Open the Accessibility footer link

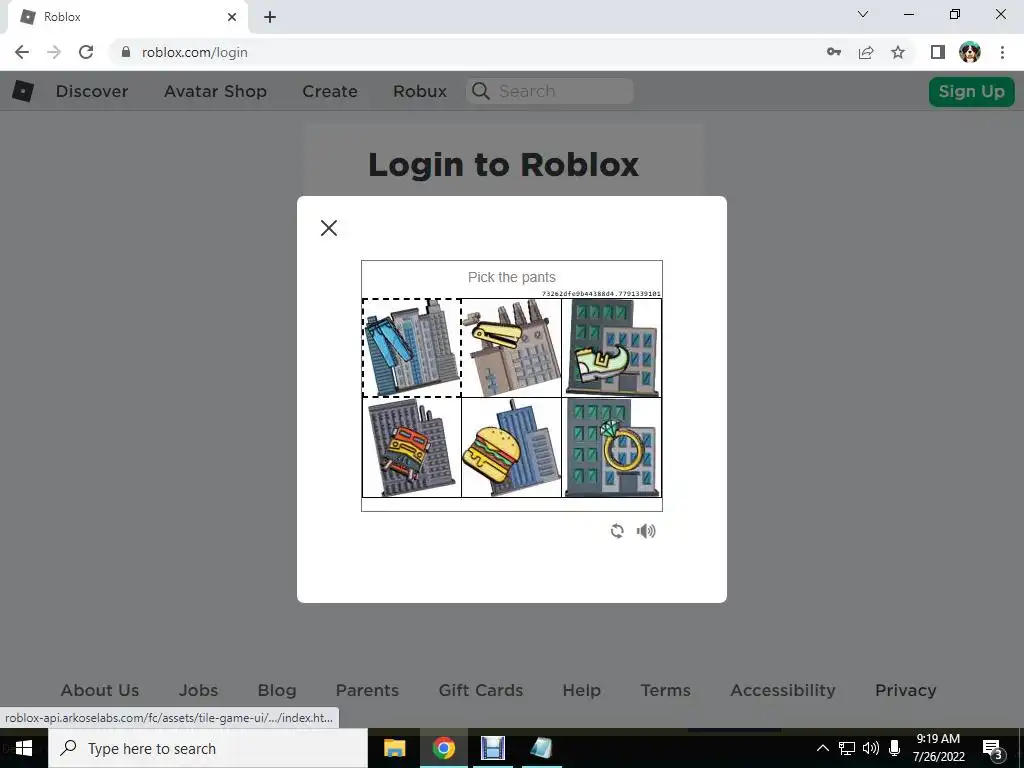pyautogui.click(x=783, y=690)
